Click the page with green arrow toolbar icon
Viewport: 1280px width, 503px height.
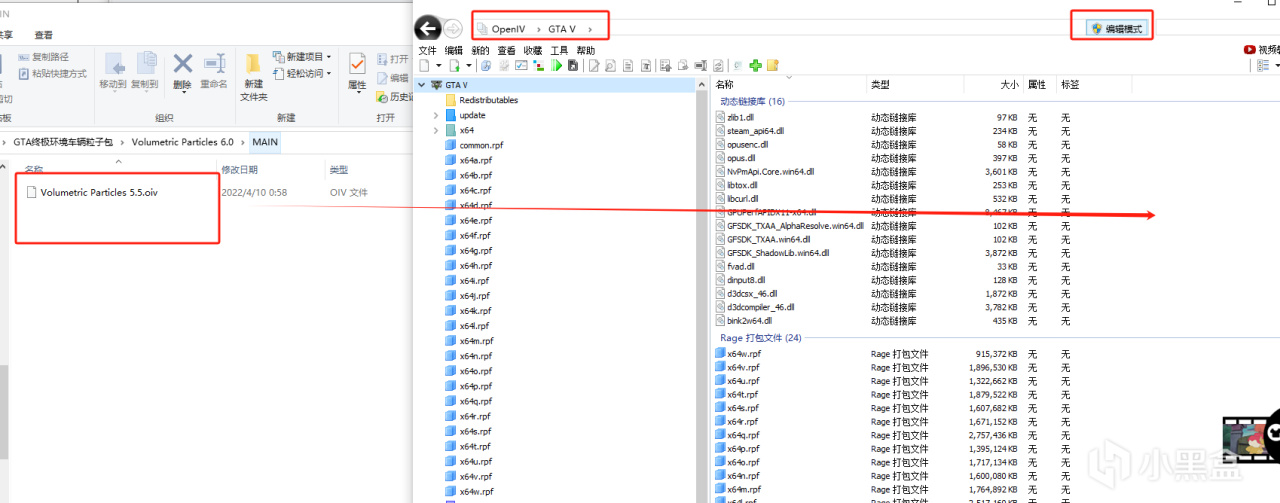[x=455, y=65]
